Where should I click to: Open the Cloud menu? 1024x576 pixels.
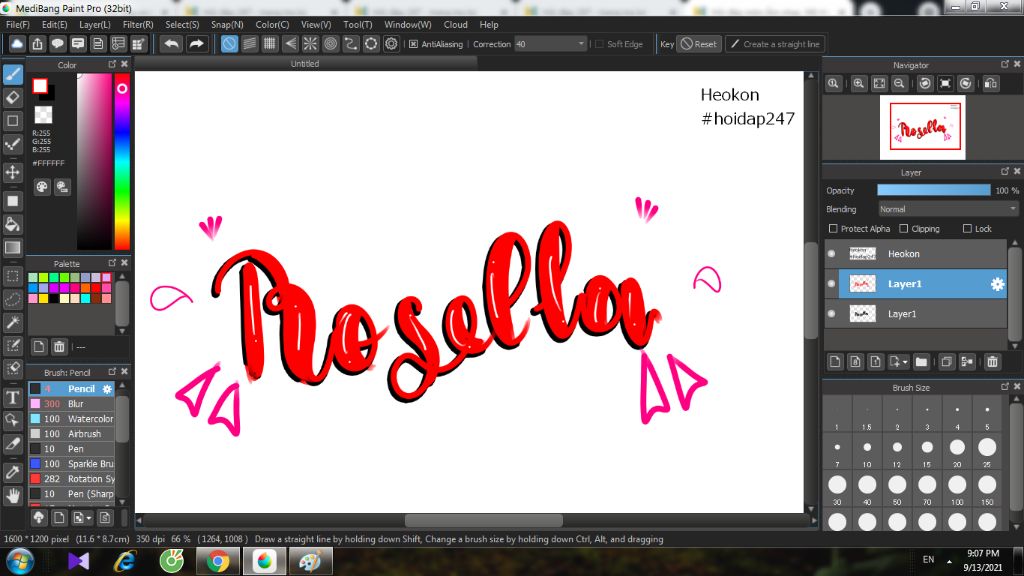[455, 25]
